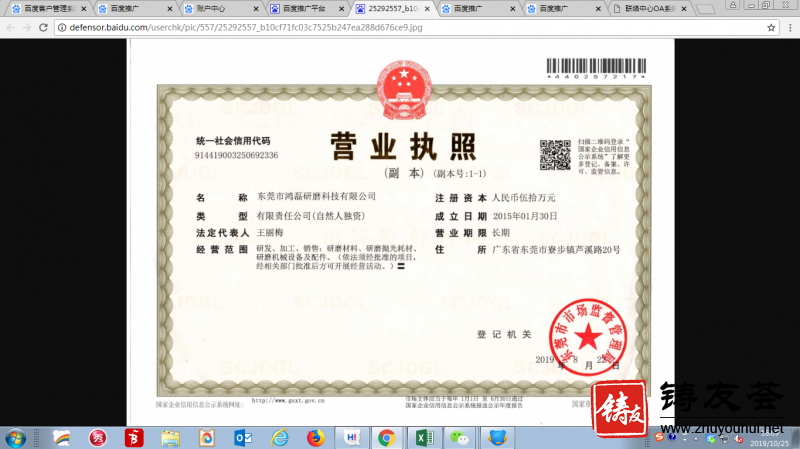Screen dimensions: 800x449
Task: Open the Chrome three-dot menu
Action: 790,28
